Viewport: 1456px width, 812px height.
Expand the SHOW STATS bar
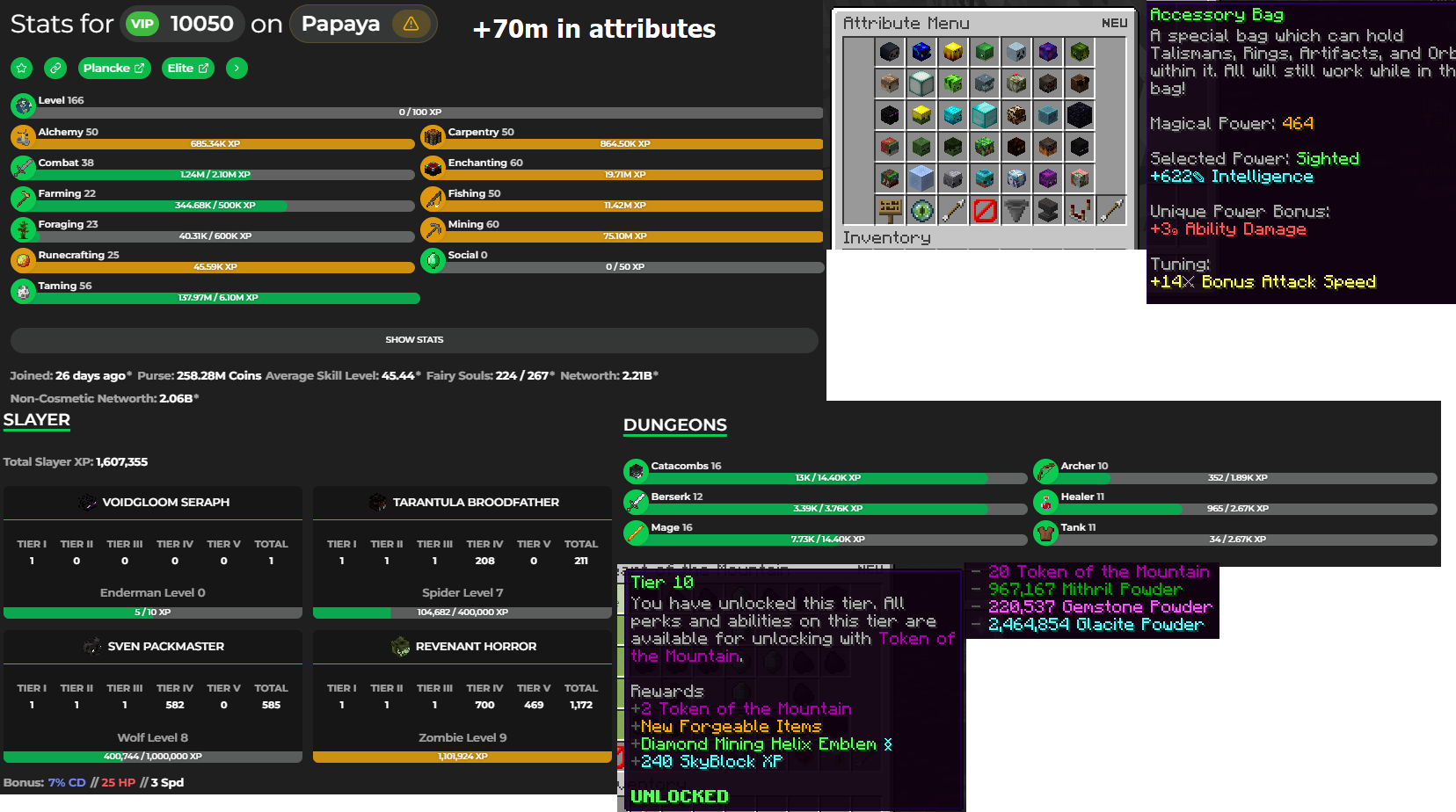pos(414,340)
